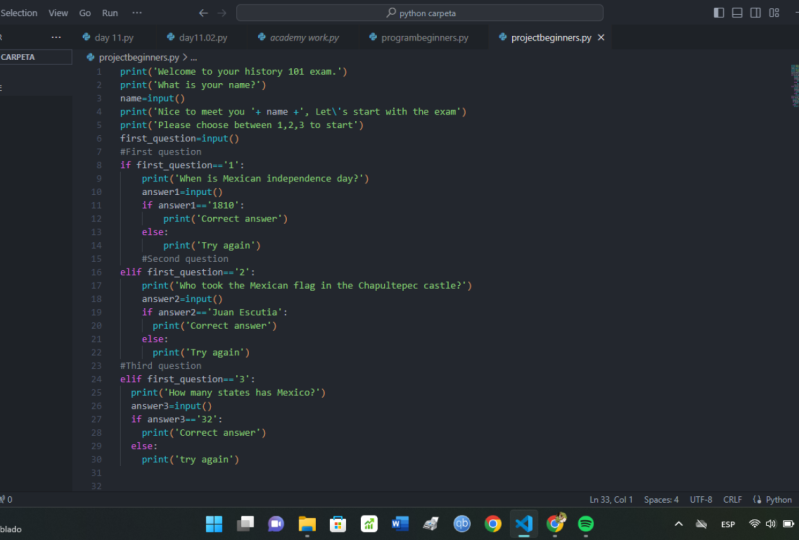Open the battery status tray icon
The width and height of the screenshot is (799, 540).
(788, 524)
